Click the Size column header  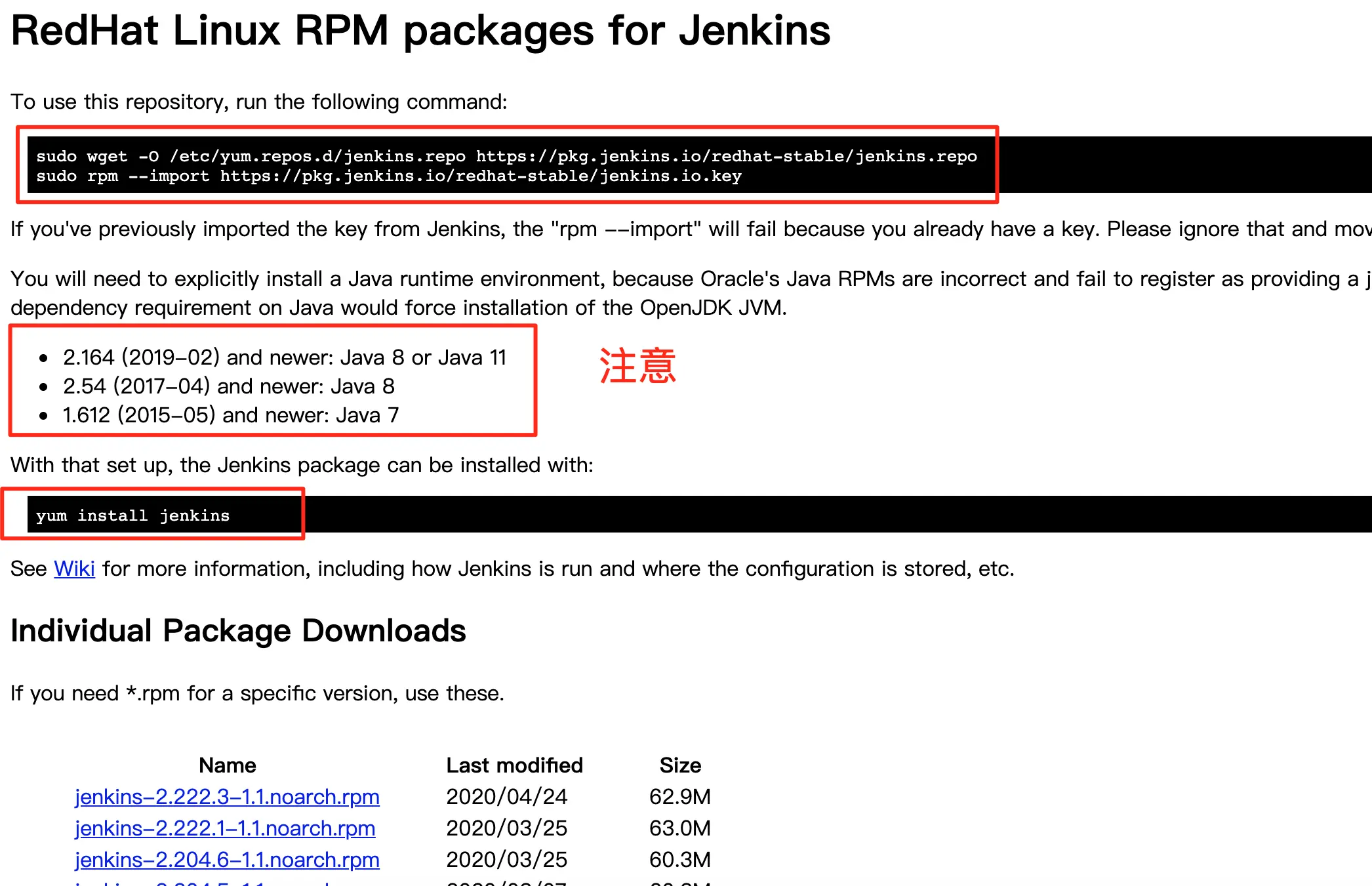[x=680, y=765]
